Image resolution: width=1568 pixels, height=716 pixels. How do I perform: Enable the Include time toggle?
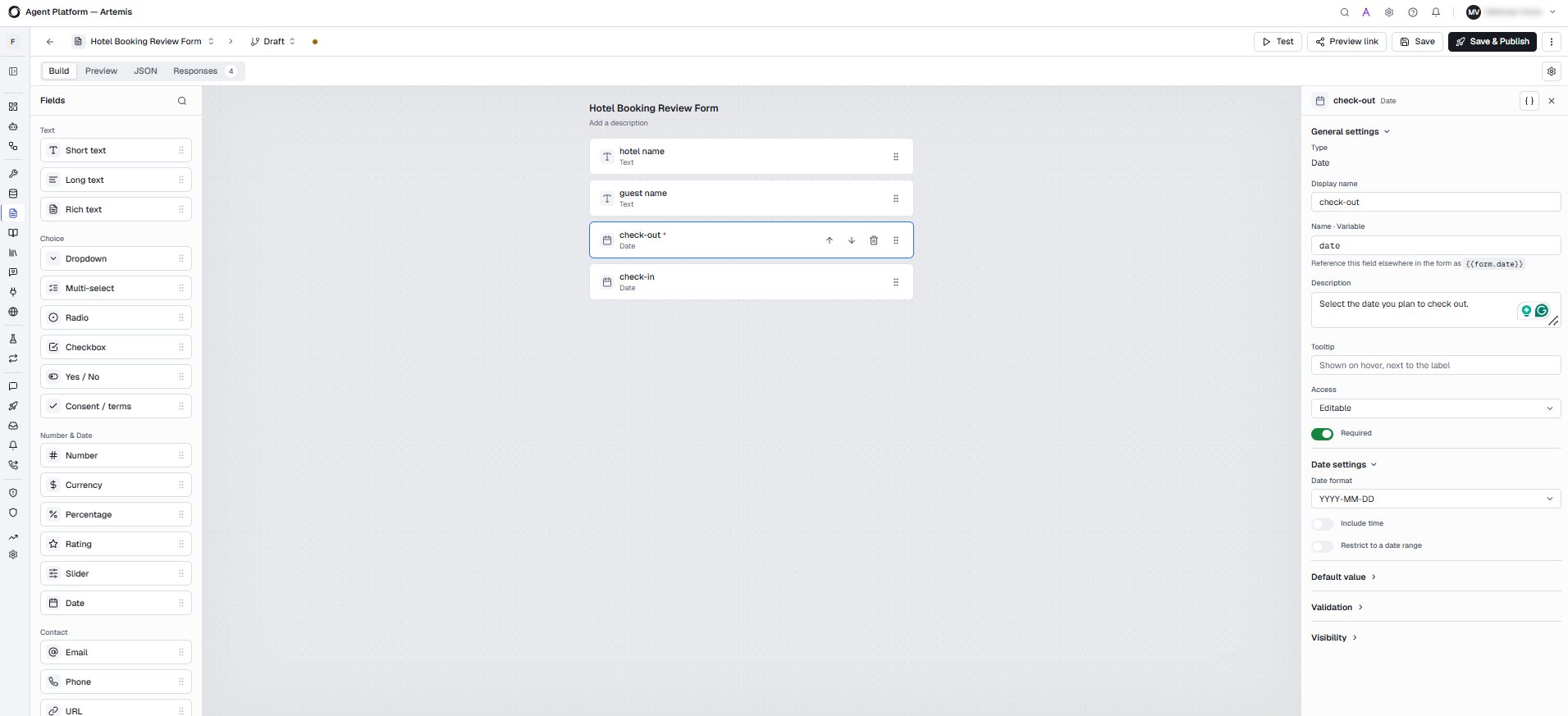[x=1322, y=524]
